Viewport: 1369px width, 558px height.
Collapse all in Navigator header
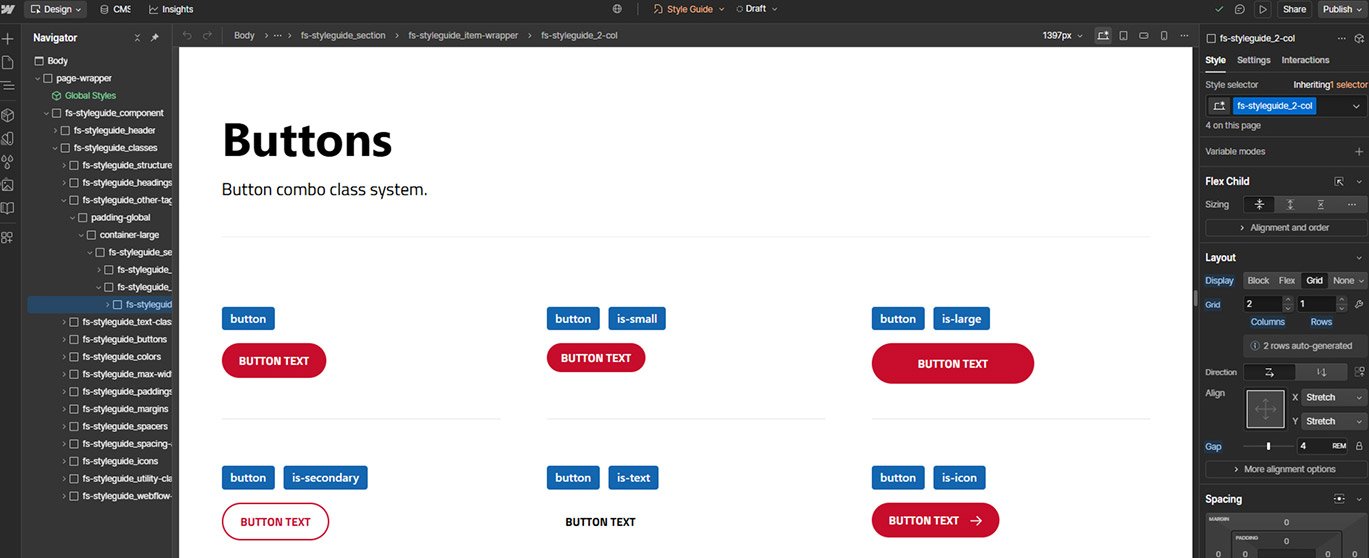pos(138,38)
